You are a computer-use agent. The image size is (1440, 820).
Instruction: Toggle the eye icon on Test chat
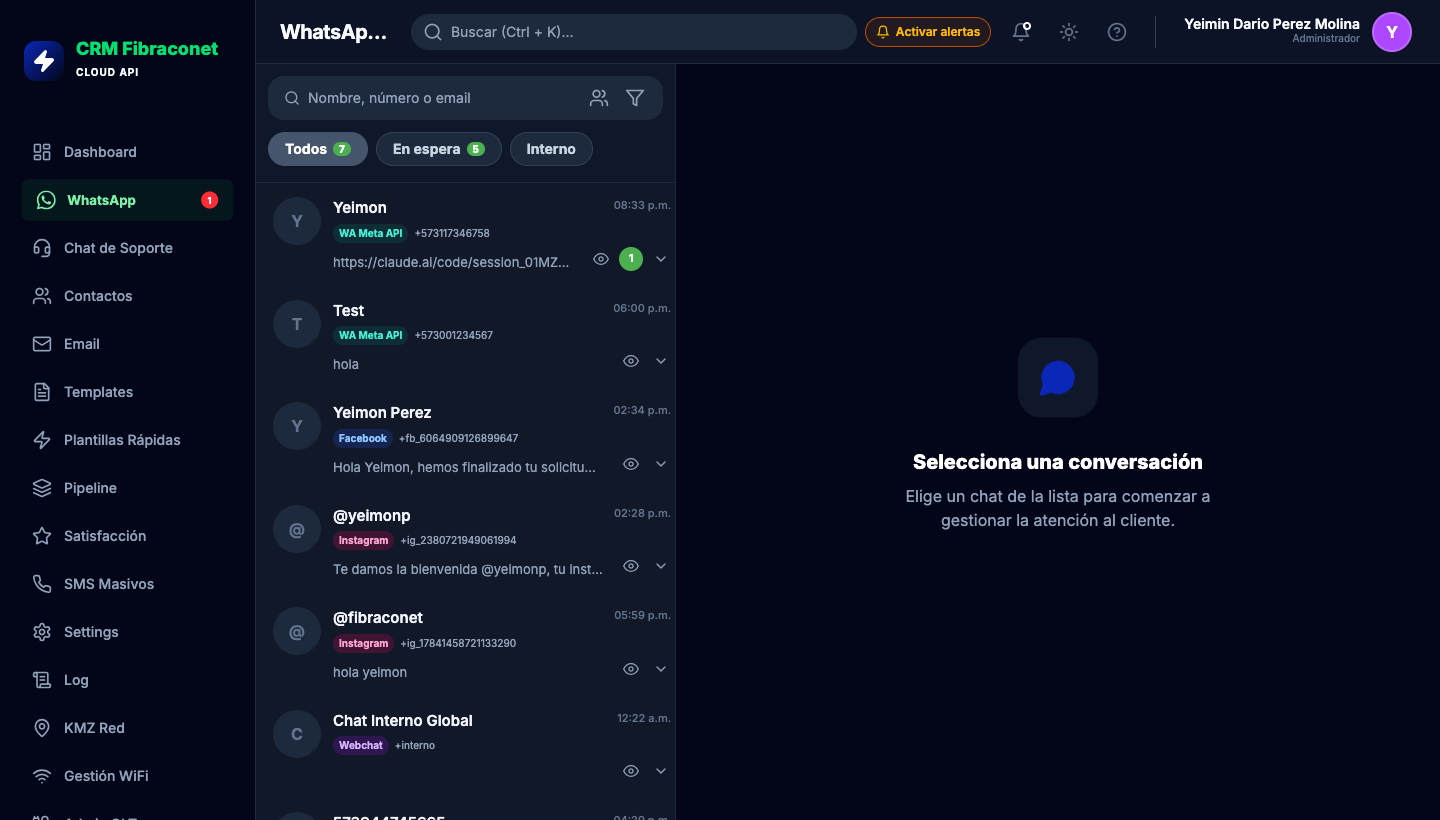click(x=631, y=361)
